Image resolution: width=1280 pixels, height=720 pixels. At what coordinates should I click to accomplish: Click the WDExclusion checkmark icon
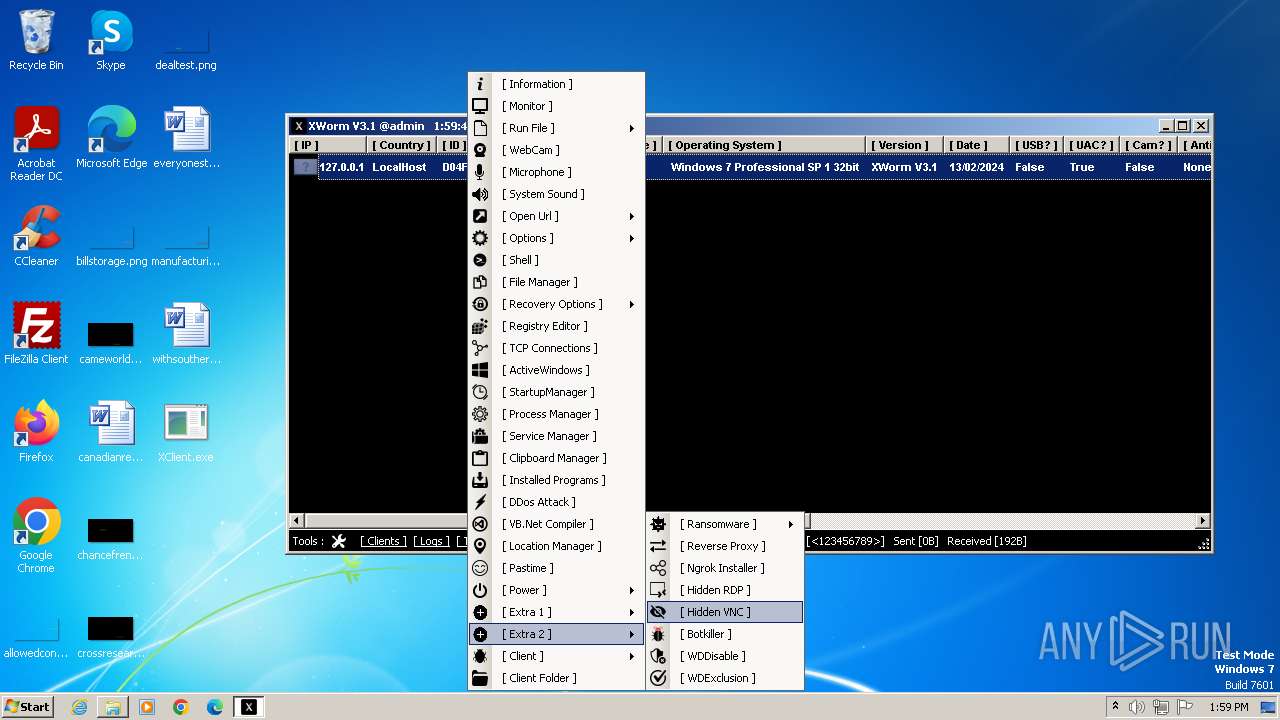(x=658, y=678)
